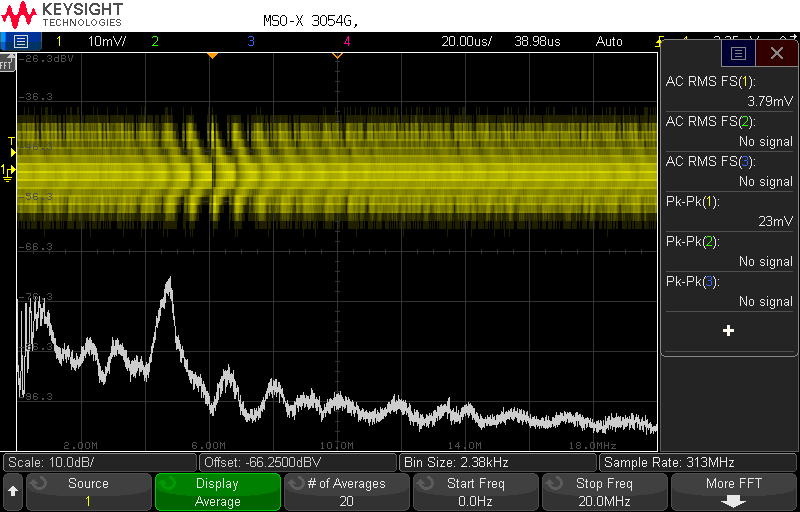The height and width of the screenshot is (512, 800).
Task: Click the Keysight Technologies logo
Action: [63, 15]
